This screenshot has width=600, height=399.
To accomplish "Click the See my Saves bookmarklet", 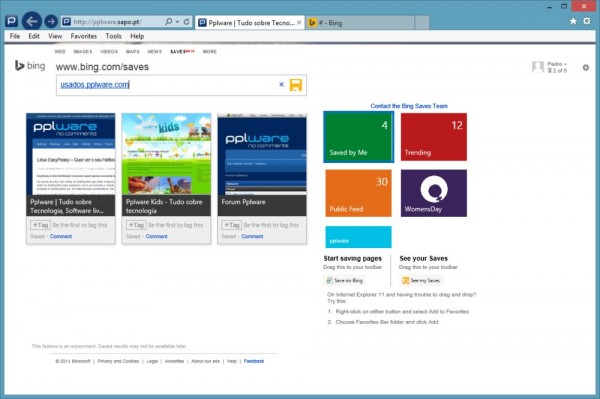I will pos(421,280).
